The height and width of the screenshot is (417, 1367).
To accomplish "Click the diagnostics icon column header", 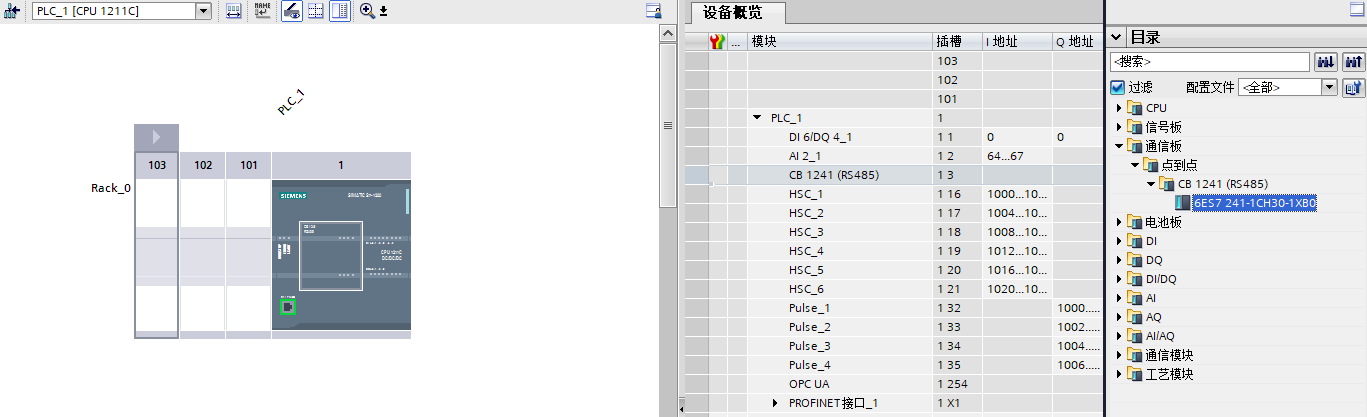I will tap(716, 41).
